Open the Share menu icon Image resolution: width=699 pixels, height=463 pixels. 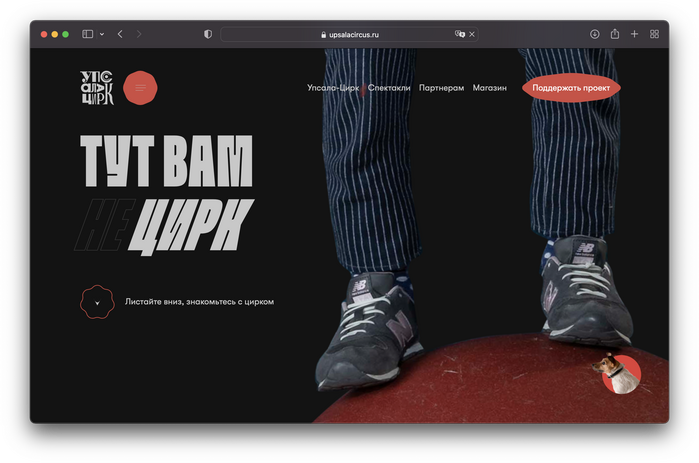click(x=615, y=33)
